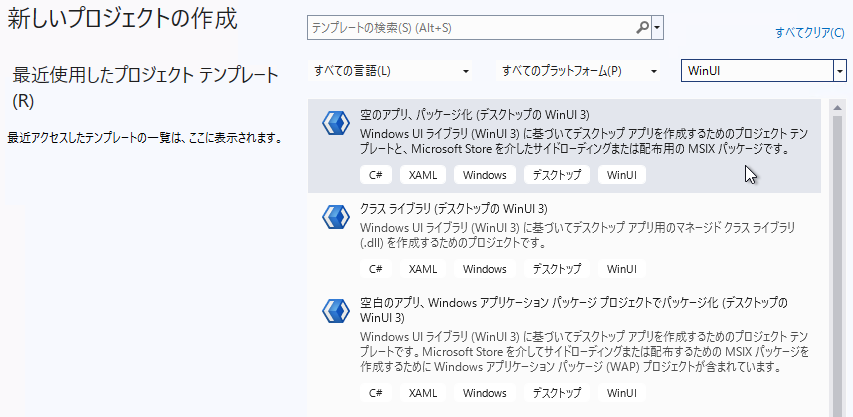Click XAML tag of 空のアプリ、パッケージ化 template

(423, 175)
